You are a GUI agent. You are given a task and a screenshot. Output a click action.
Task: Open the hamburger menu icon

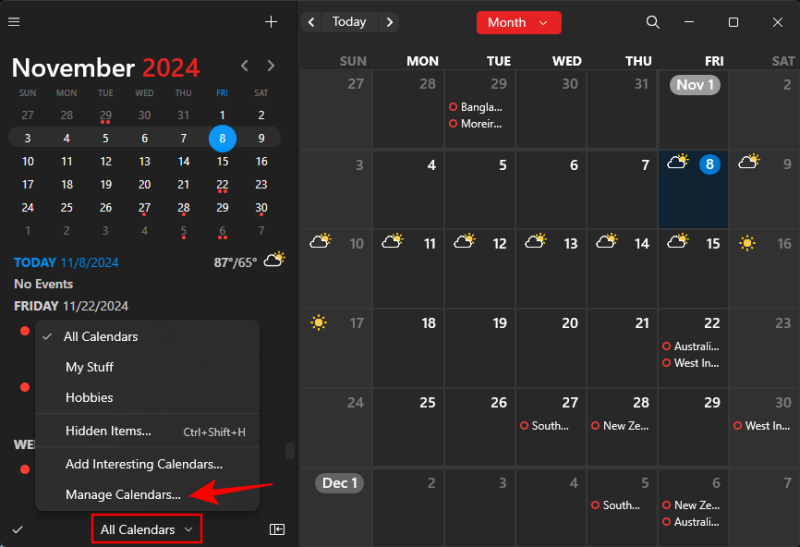[14, 22]
